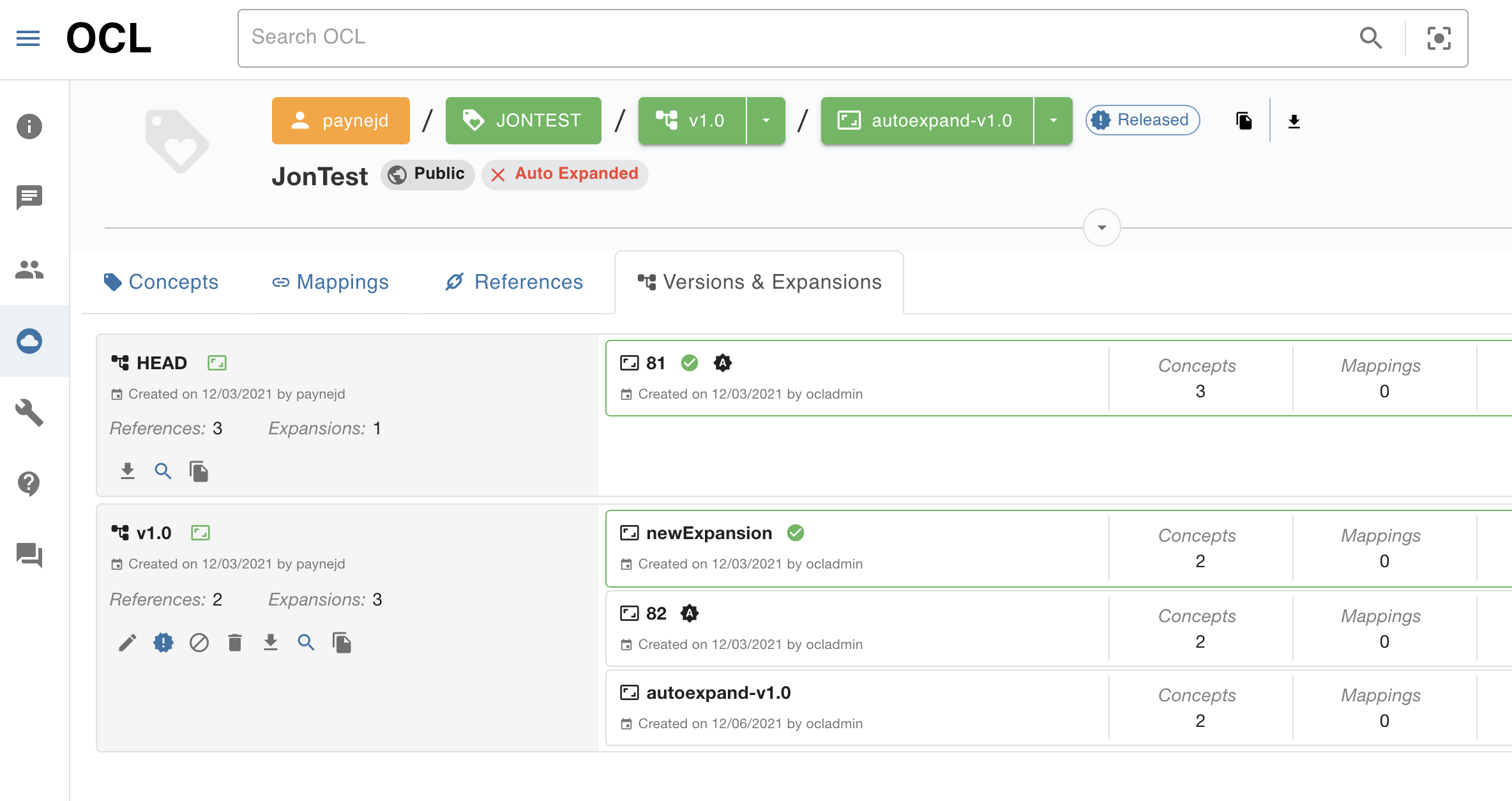Click the trash delete icon under v1.0
This screenshot has height=801, width=1512.
coord(235,643)
